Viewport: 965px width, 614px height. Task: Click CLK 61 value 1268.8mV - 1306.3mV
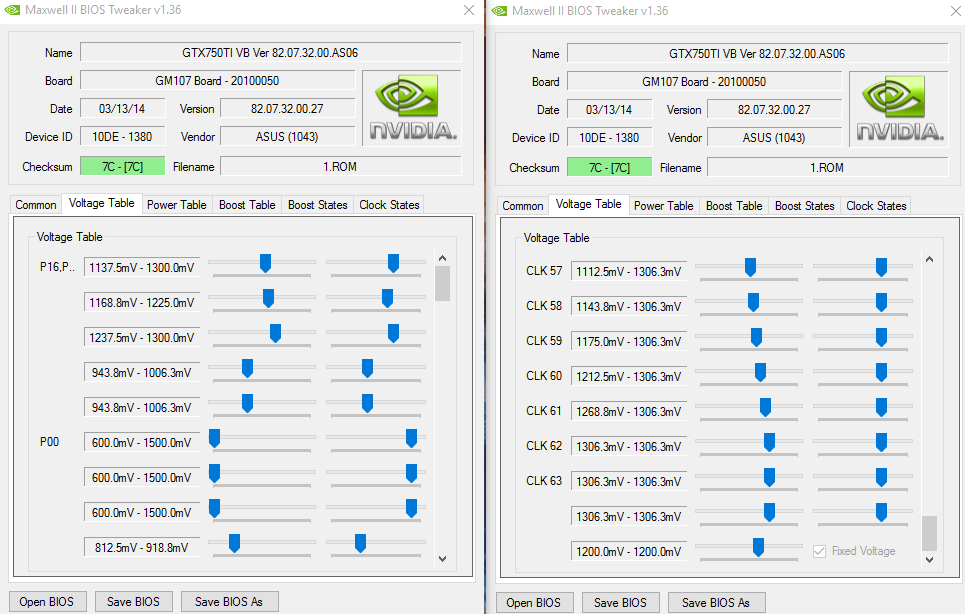pos(629,412)
